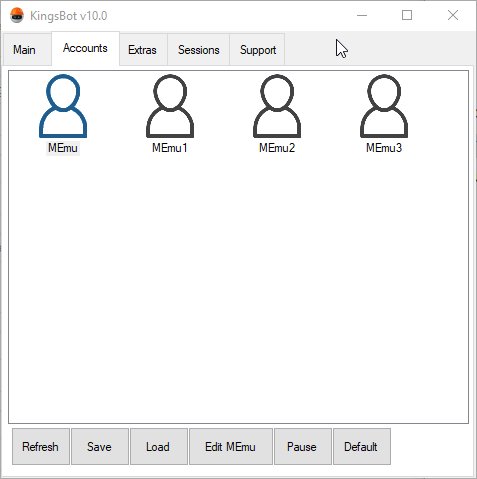Switch to the Accounts tab
Image resolution: width=477 pixels, height=479 pixels.
coord(85,48)
